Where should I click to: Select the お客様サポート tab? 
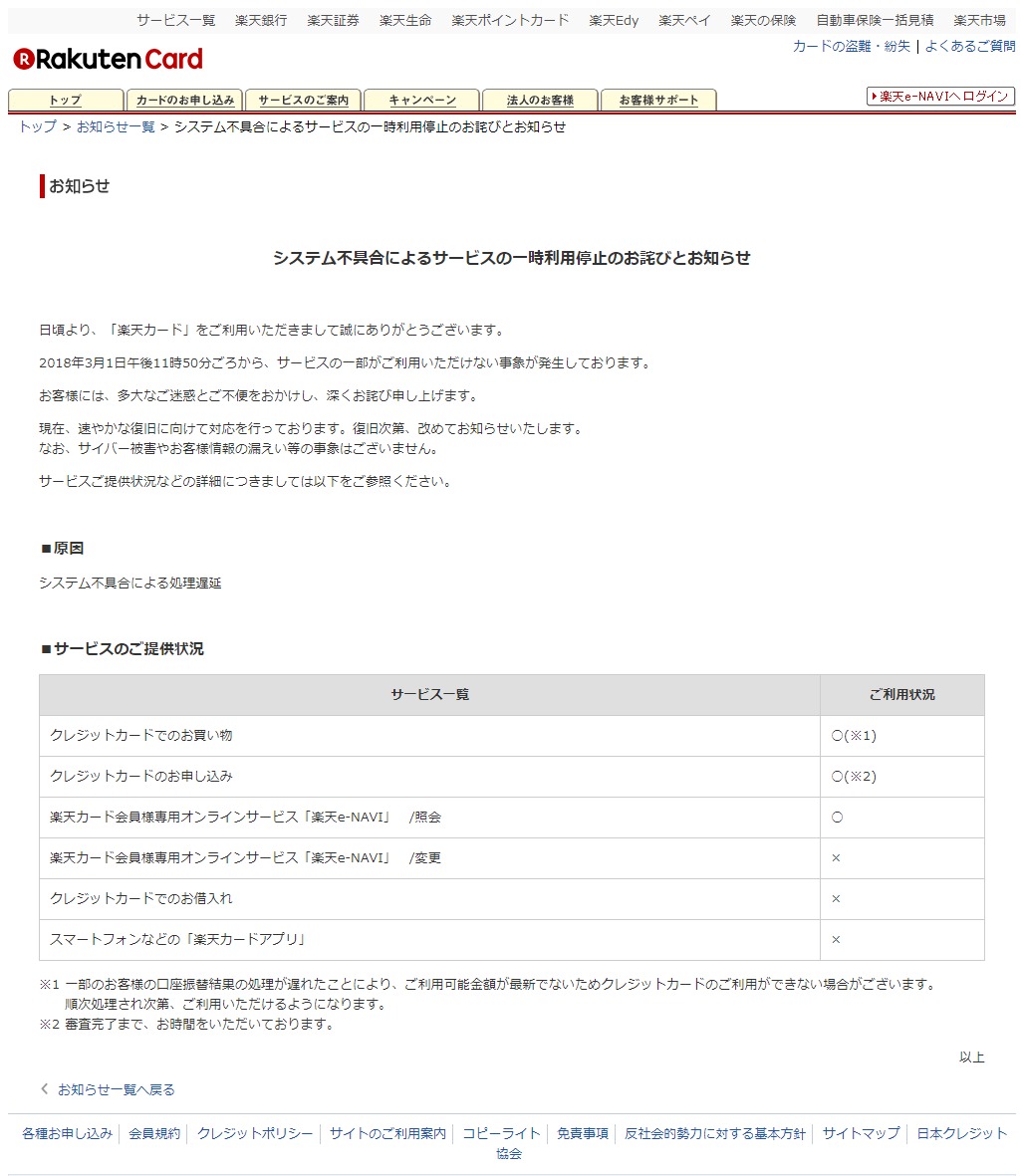(658, 100)
